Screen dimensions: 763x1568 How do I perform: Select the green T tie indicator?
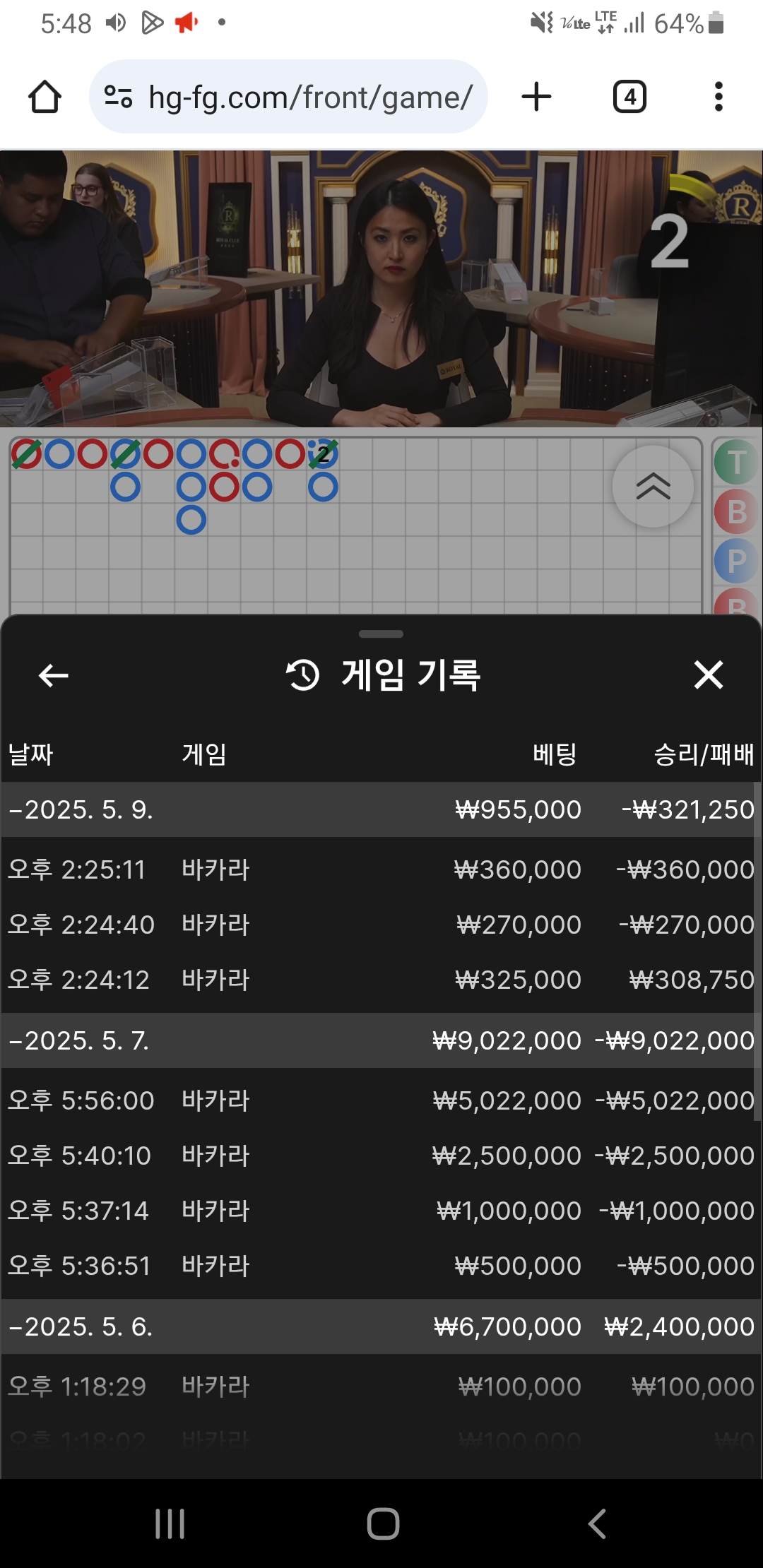click(737, 463)
